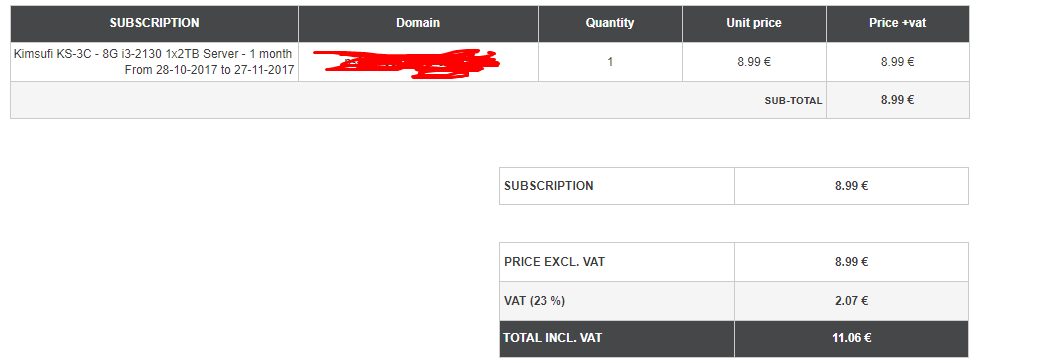Click the SUB-TOTAL label
Viewport: 1038px width, 363px height.
coord(793,101)
